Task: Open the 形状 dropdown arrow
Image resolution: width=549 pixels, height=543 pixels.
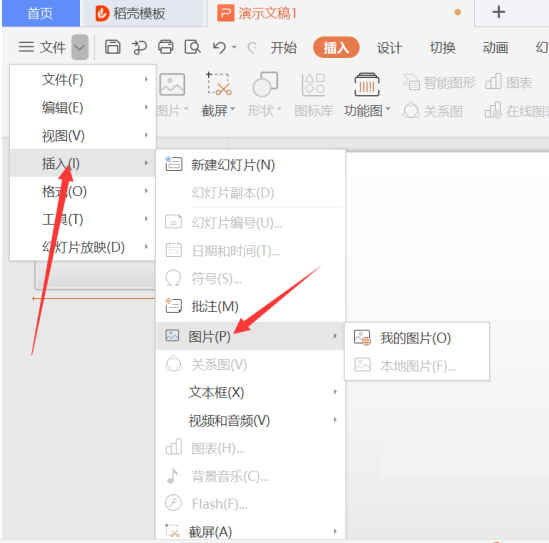Action: 279,109
